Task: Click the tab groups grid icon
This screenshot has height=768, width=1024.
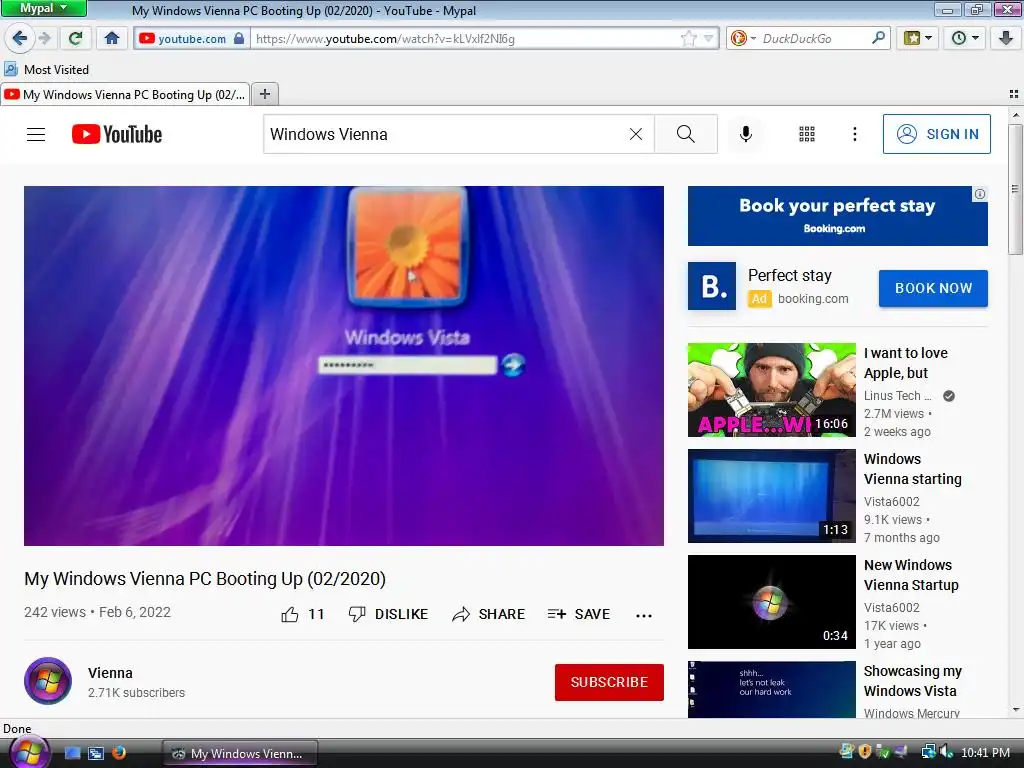Action: click(x=1014, y=94)
